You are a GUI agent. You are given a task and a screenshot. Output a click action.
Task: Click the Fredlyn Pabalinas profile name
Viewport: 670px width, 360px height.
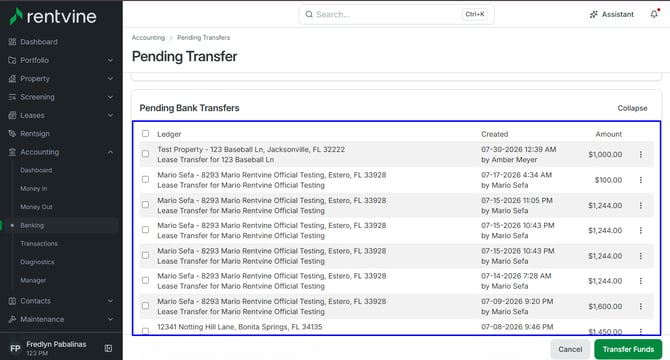click(x=56, y=344)
